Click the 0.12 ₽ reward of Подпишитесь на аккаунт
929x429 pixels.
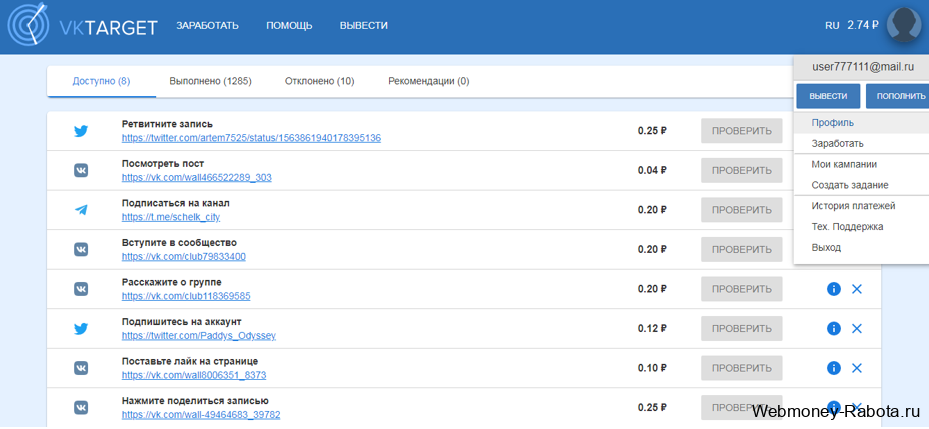(652, 328)
